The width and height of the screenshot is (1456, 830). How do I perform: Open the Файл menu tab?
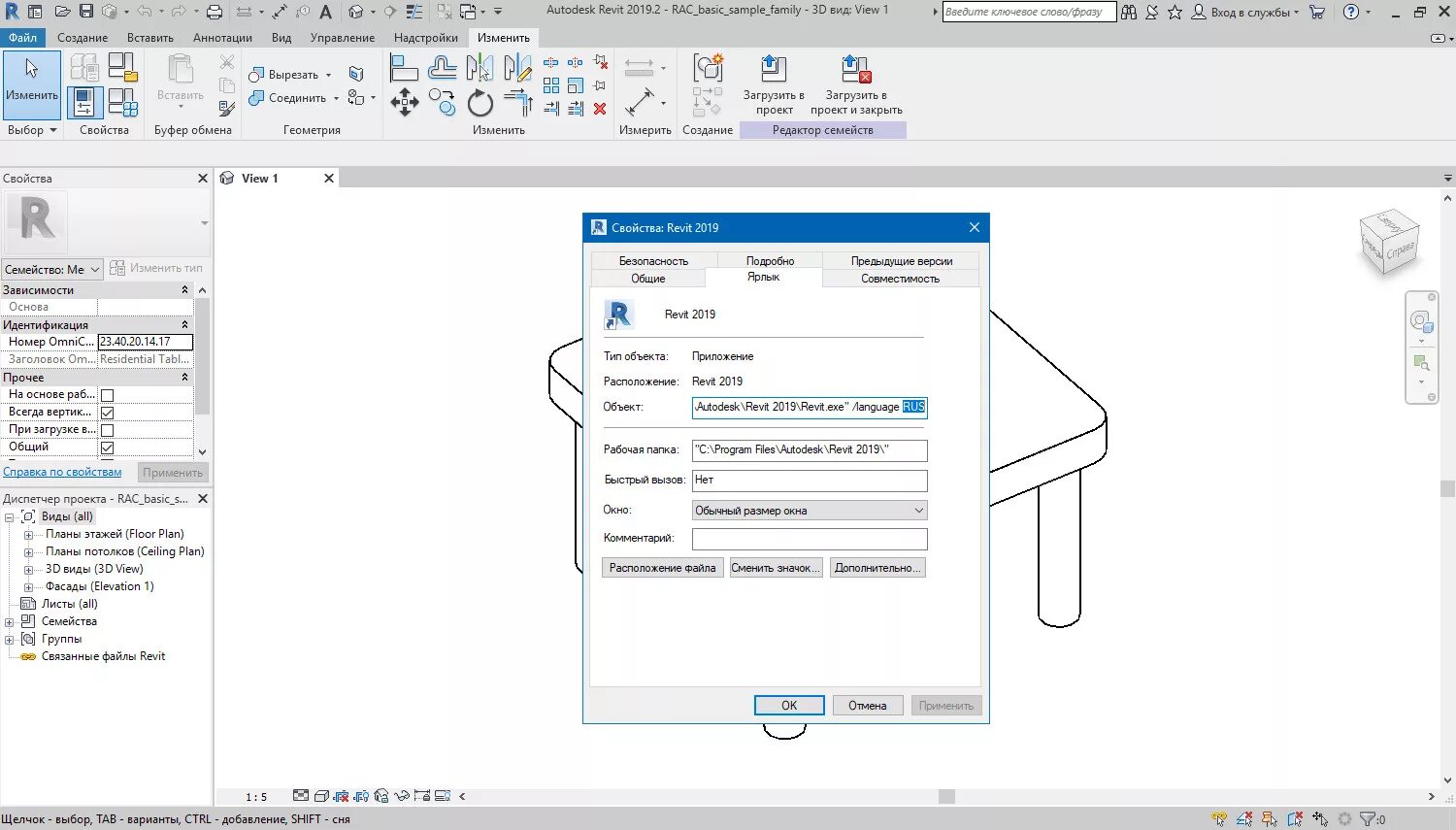(x=21, y=38)
